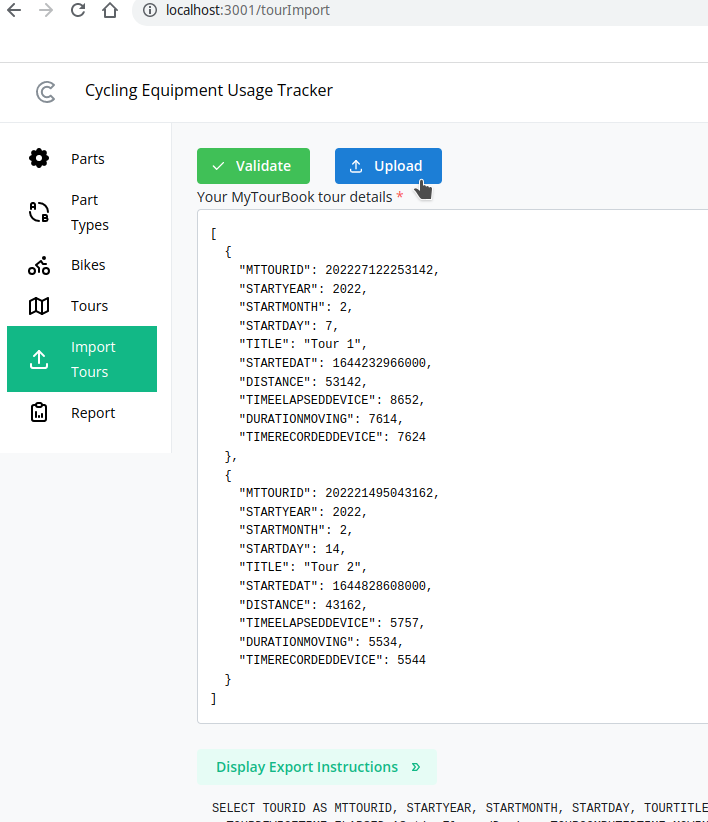Click the browser back arrow

(x=14, y=10)
